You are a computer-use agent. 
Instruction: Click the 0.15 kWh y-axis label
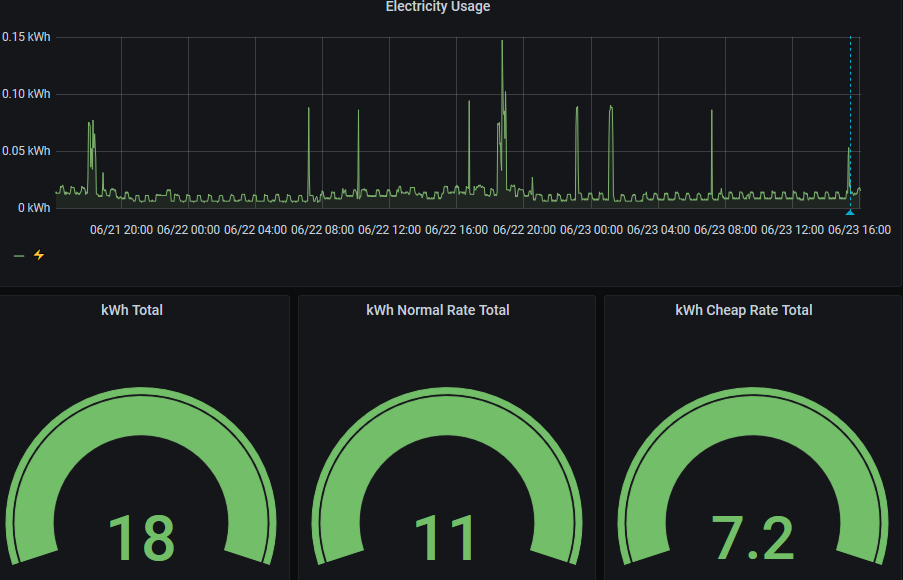[26, 37]
